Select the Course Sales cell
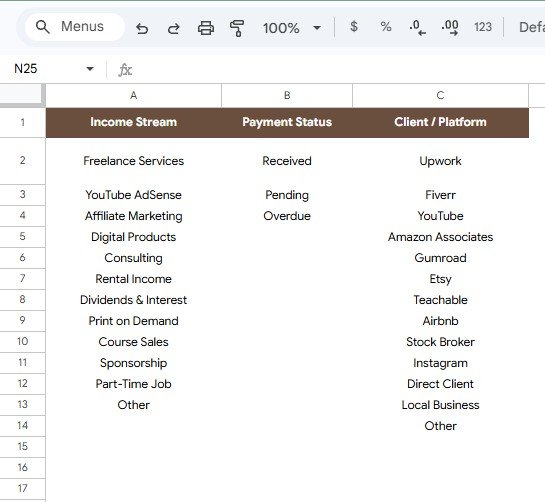This screenshot has height=502, width=545. 133,342
